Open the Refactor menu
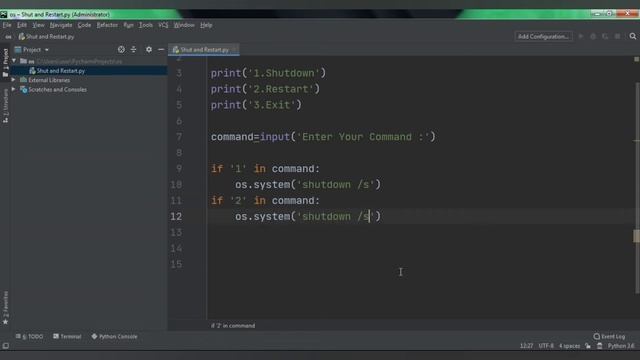Viewport: 640px width, 360px height. [107, 25]
